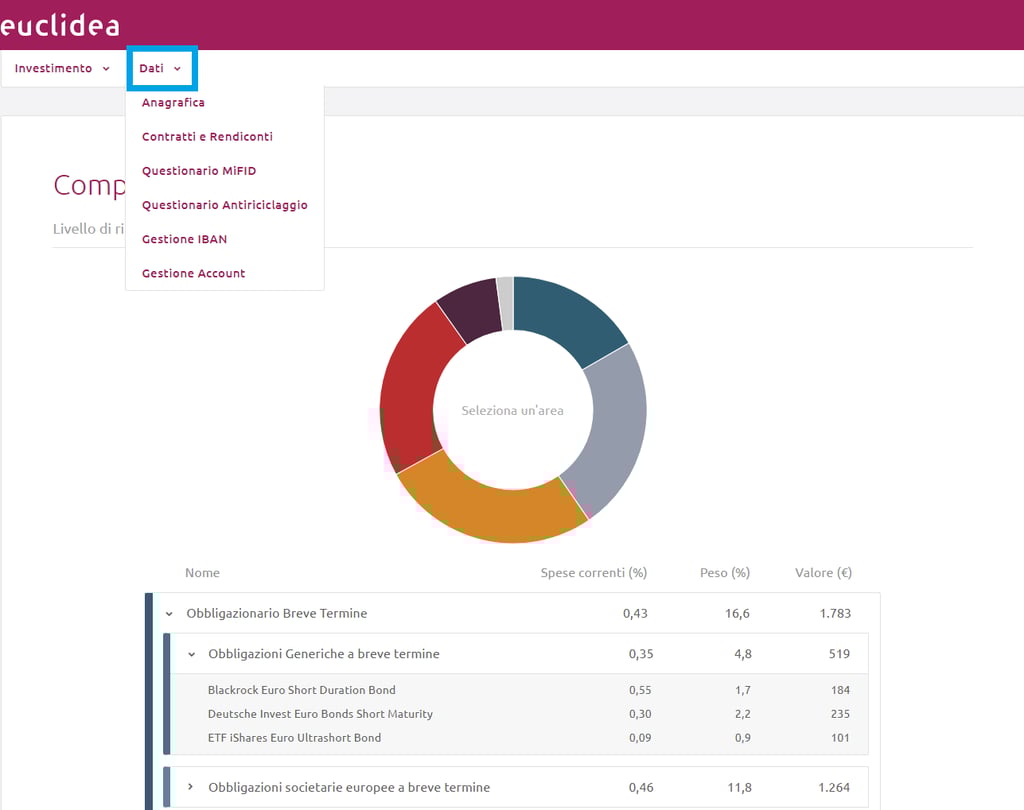Image resolution: width=1024 pixels, height=810 pixels.
Task: Select ETF iShares Euro Ultrashort Bond row
Action: (x=294, y=738)
